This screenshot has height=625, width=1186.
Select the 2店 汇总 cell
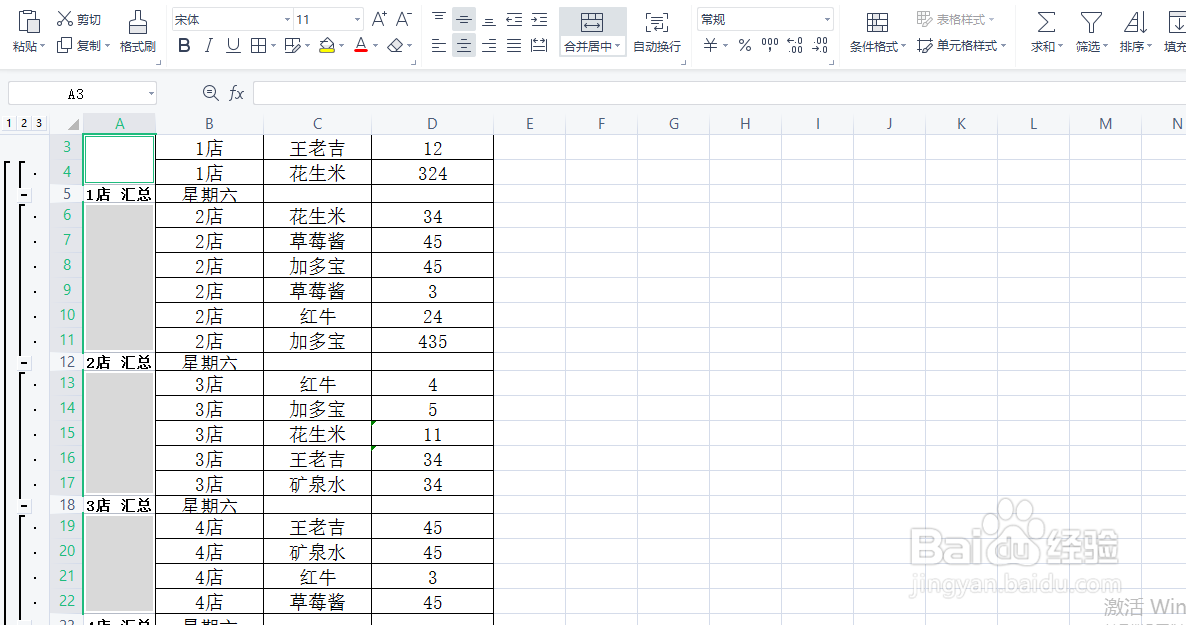click(x=119, y=362)
